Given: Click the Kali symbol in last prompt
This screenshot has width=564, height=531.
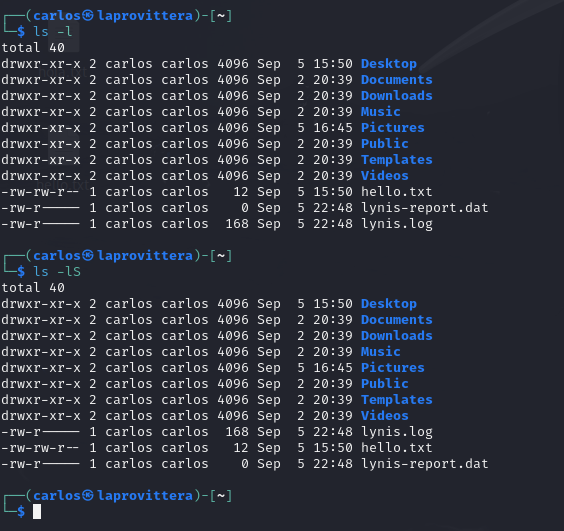Looking at the screenshot, I should [87, 495].
